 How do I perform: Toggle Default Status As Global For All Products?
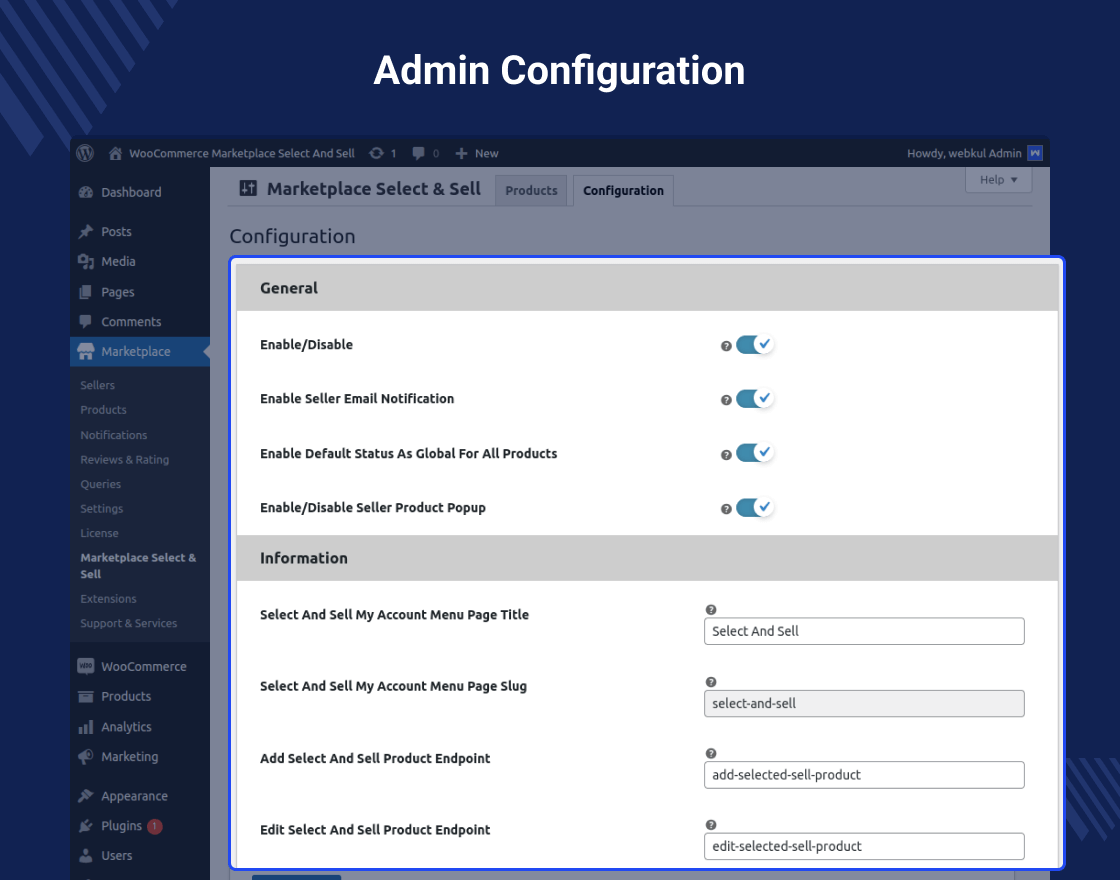pos(755,452)
